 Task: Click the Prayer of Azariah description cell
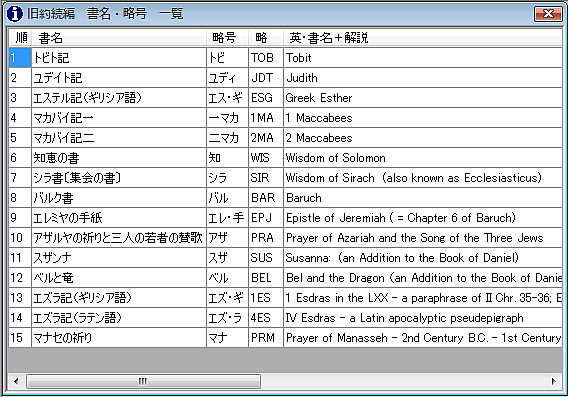(423, 238)
